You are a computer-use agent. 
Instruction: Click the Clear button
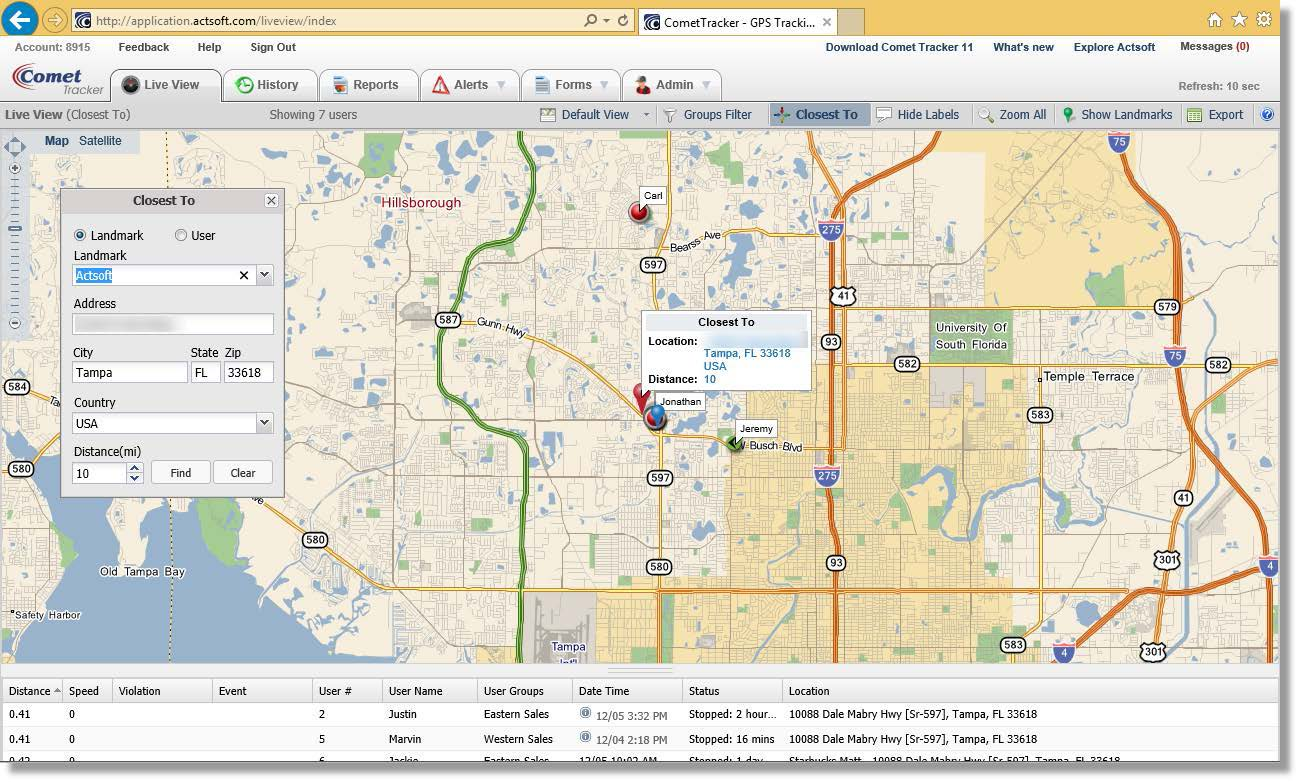coord(243,473)
